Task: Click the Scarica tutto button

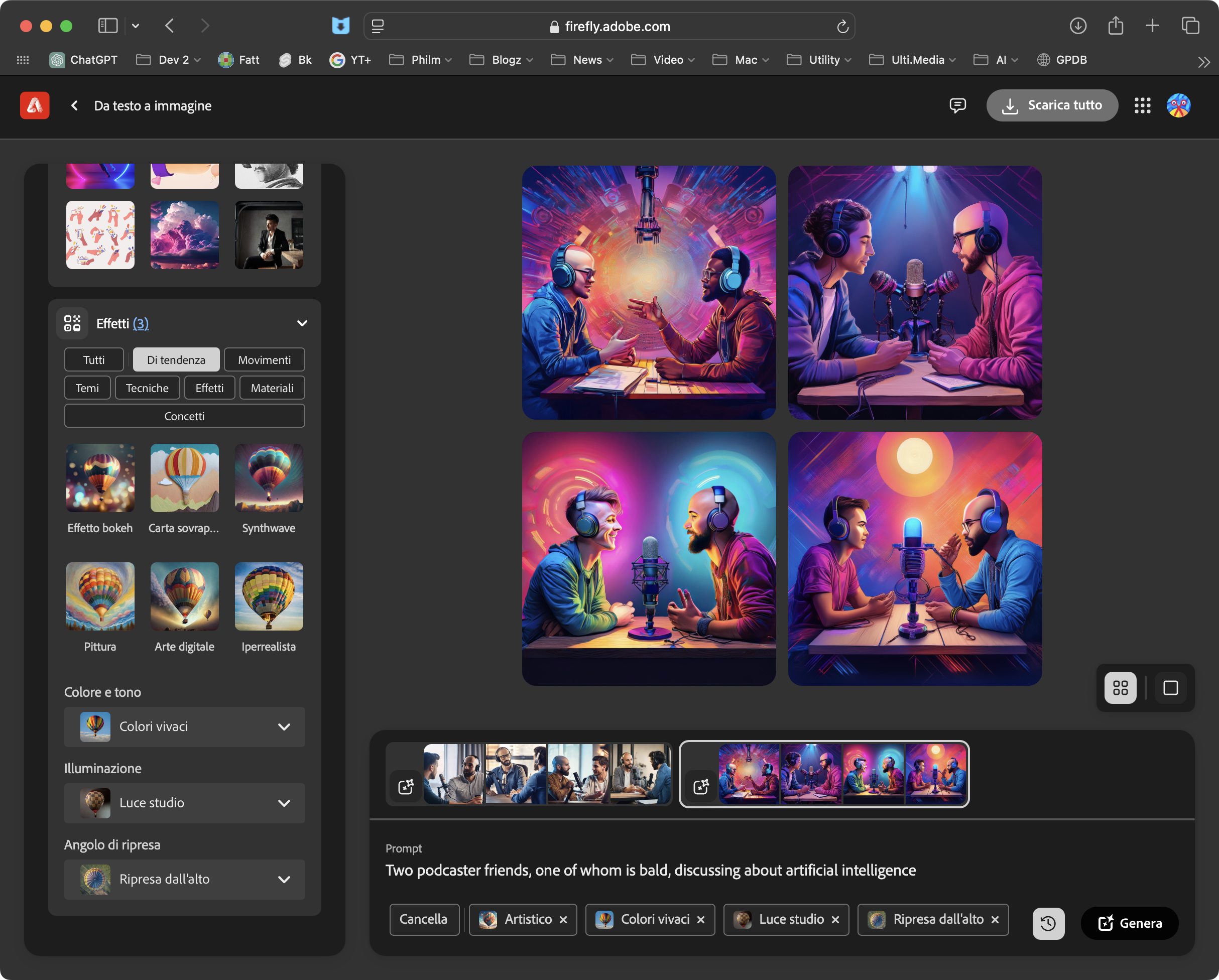Action: (1052, 105)
